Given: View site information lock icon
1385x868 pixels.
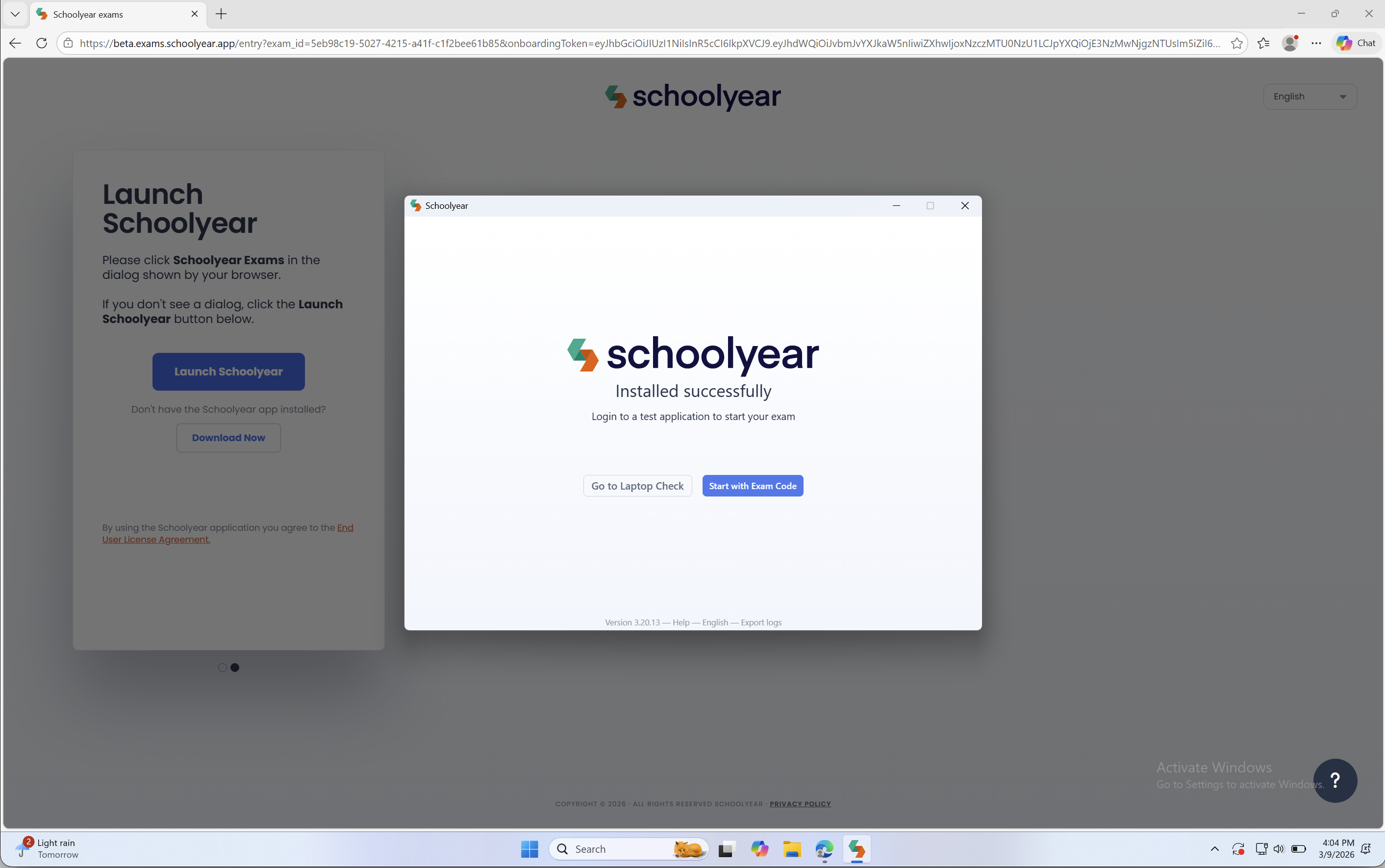Looking at the screenshot, I should coord(68,43).
